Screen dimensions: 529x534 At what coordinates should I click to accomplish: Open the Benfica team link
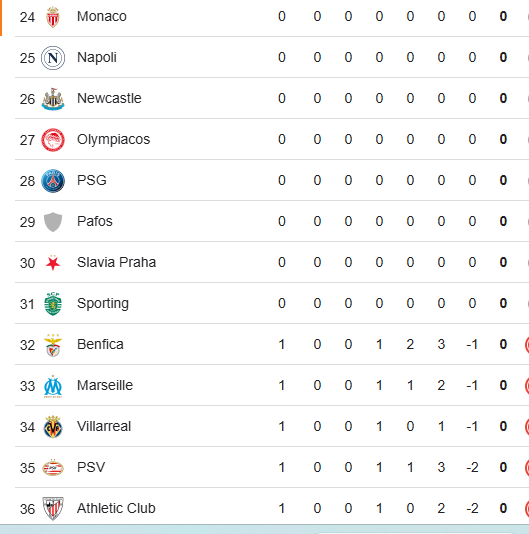[100, 344]
